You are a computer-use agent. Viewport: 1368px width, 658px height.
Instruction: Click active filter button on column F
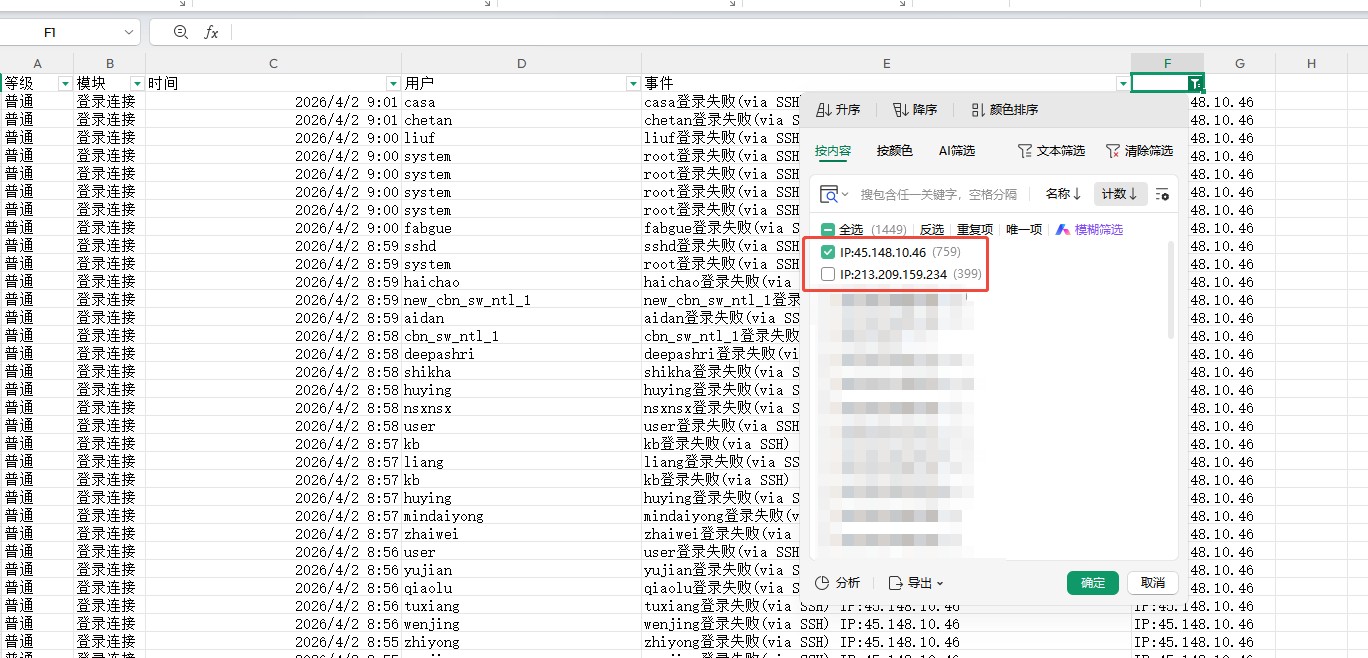click(x=1196, y=83)
